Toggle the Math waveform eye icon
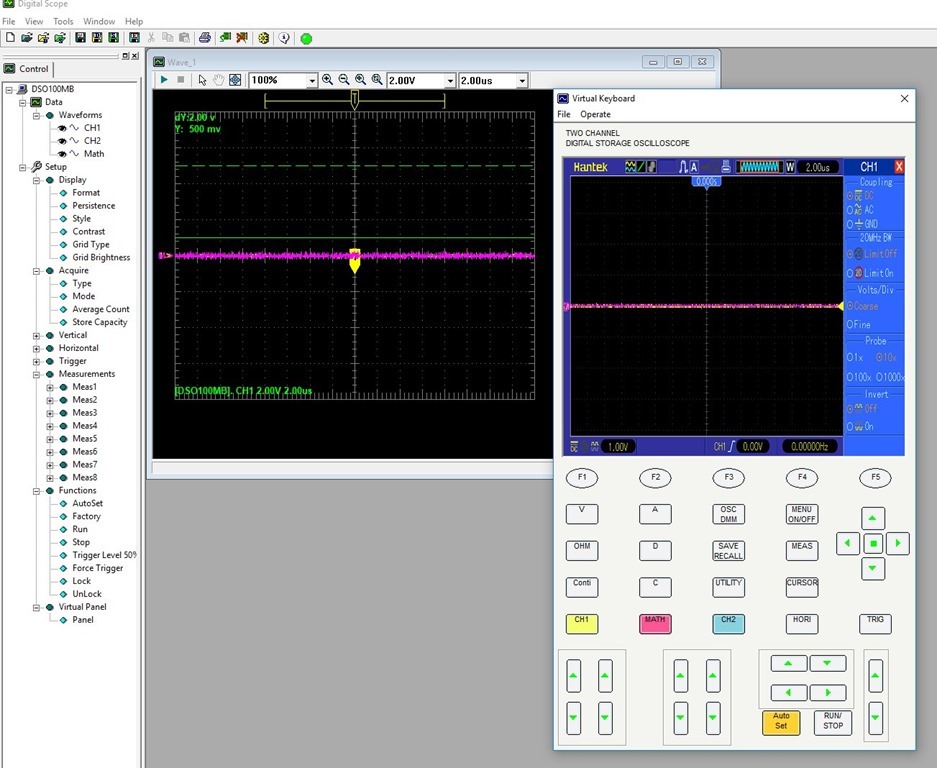 point(63,154)
